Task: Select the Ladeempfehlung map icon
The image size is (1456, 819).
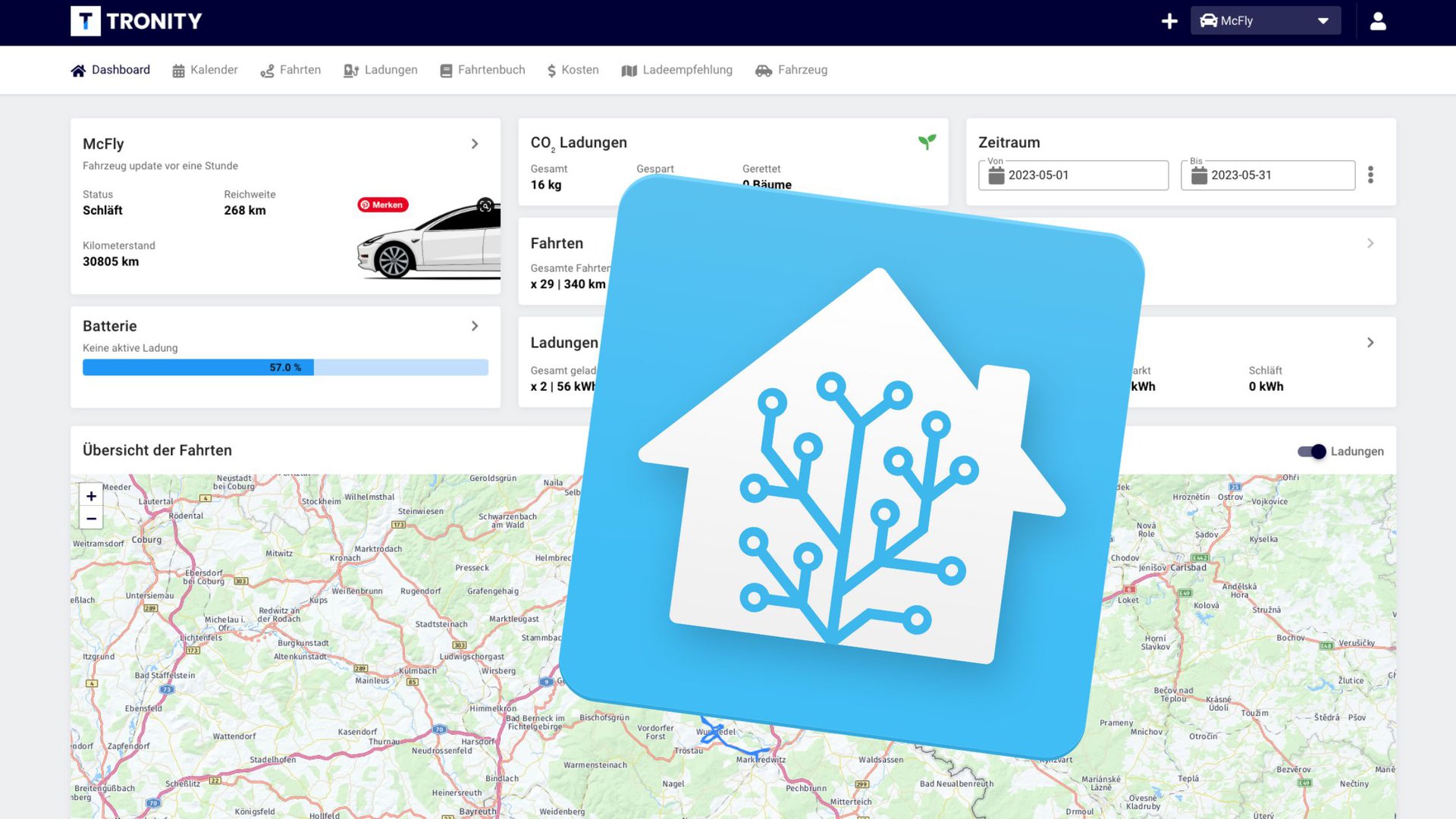Action: [x=629, y=70]
